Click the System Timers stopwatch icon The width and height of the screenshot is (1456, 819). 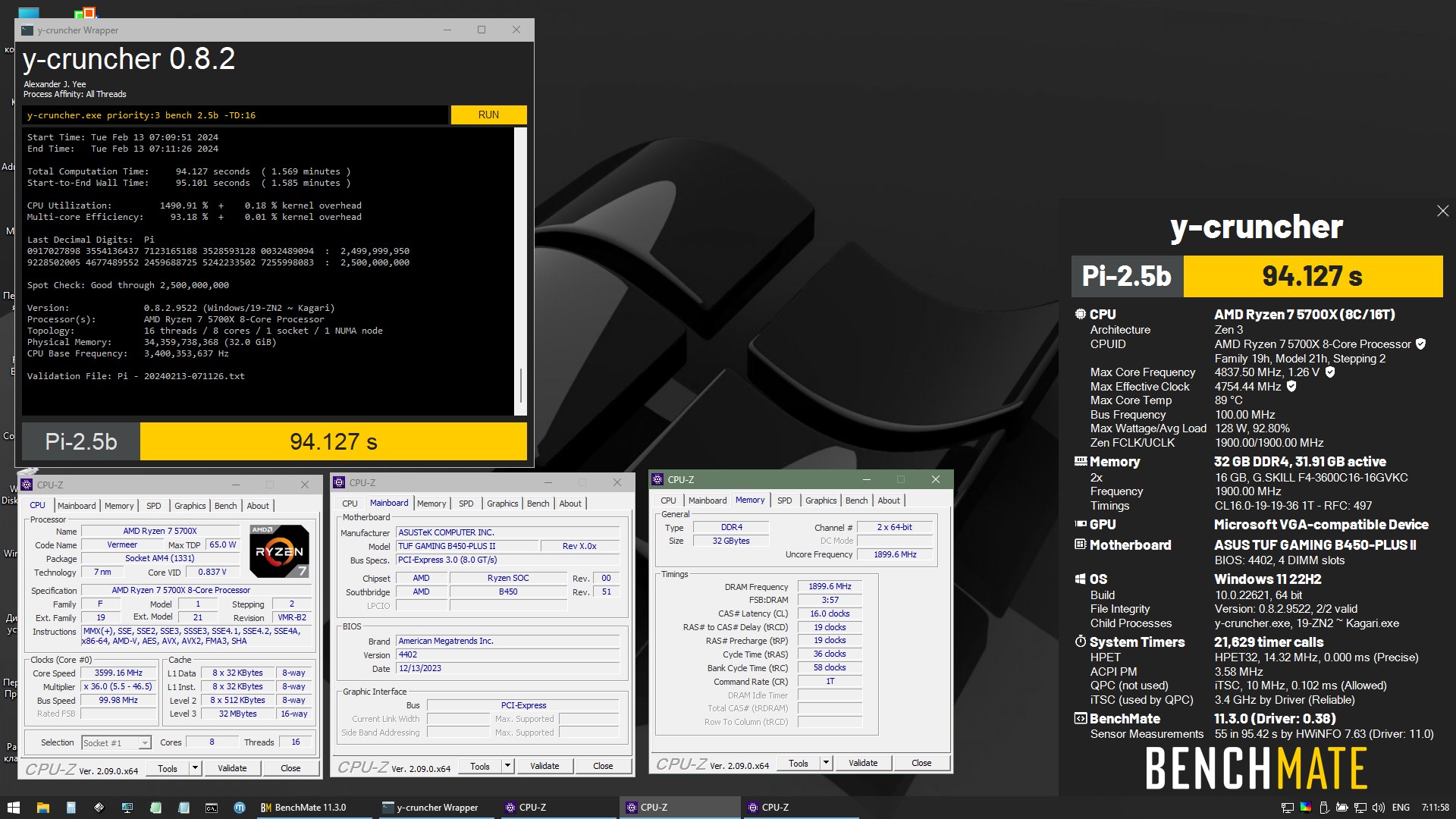[x=1081, y=642]
